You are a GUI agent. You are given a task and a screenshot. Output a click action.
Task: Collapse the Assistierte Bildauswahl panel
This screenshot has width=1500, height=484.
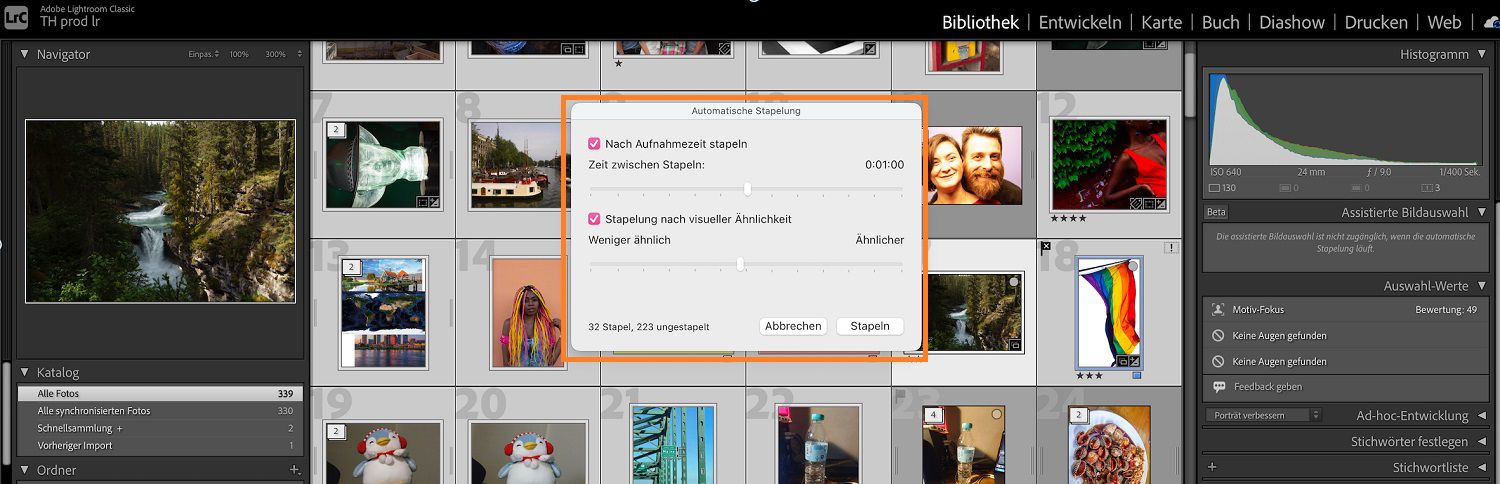point(1481,213)
